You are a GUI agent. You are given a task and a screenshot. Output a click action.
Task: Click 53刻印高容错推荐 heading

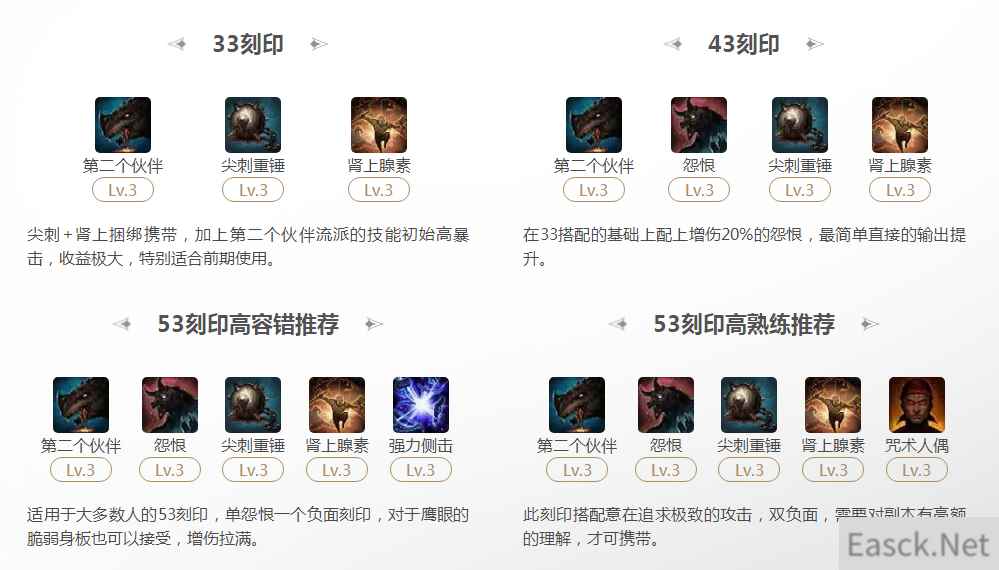[248, 324]
